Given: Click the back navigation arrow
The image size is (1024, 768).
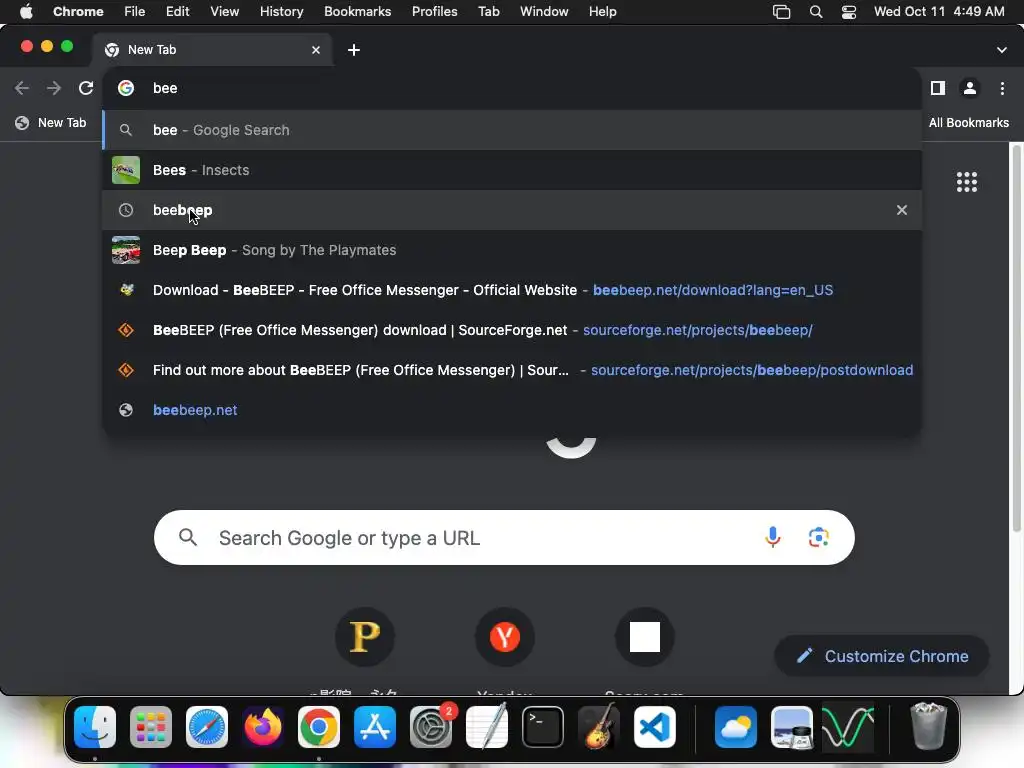Looking at the screenshot, I should 22,88.
